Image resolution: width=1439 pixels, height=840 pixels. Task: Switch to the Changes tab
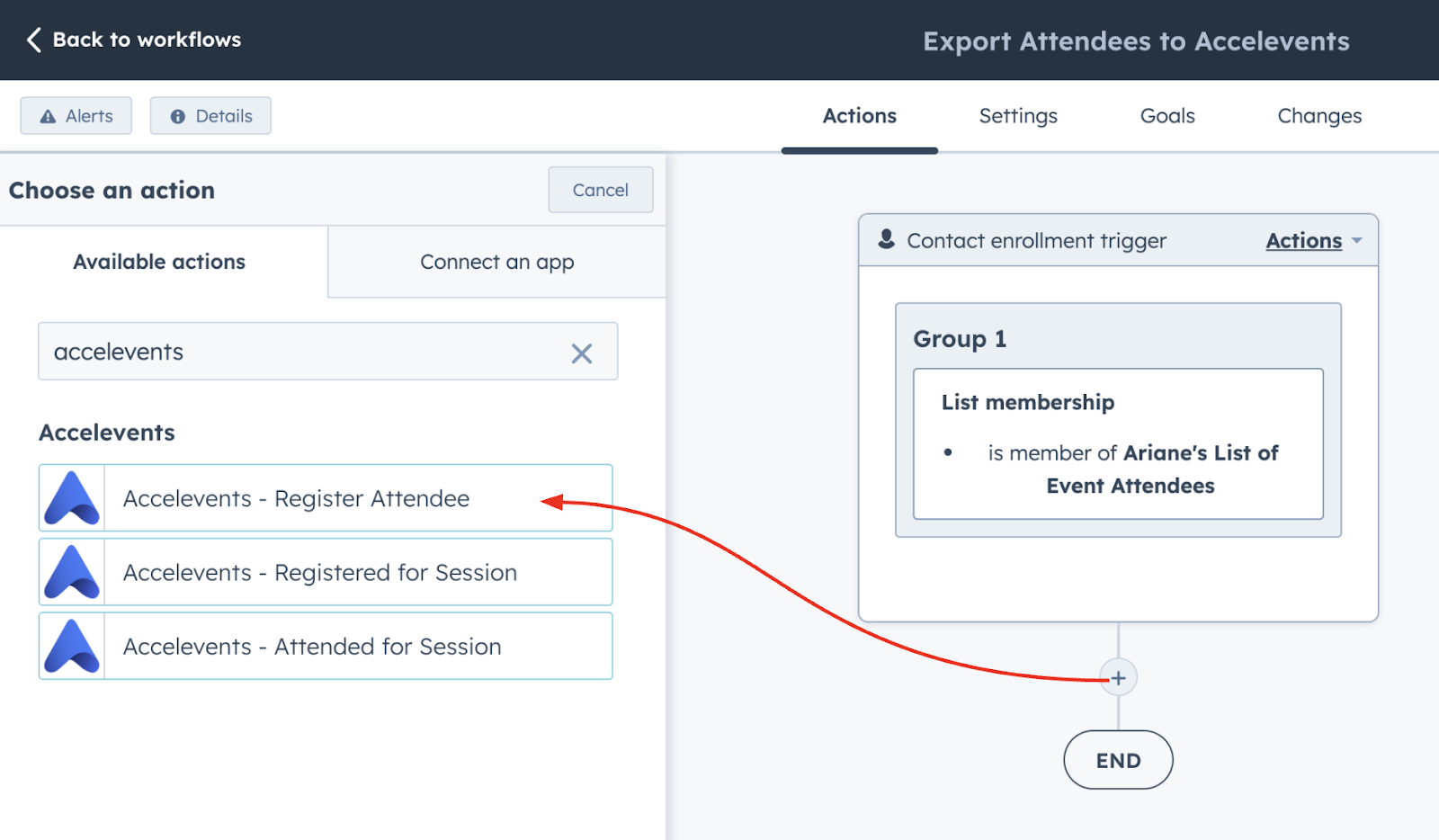pyautogui.click(x=1319, y=116)
